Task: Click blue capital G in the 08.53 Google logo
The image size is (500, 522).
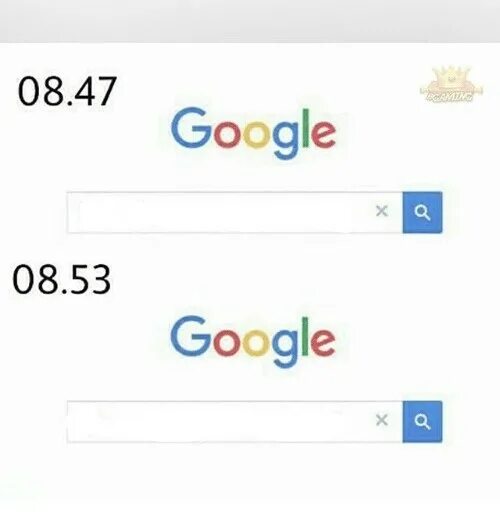Action: 190,336
